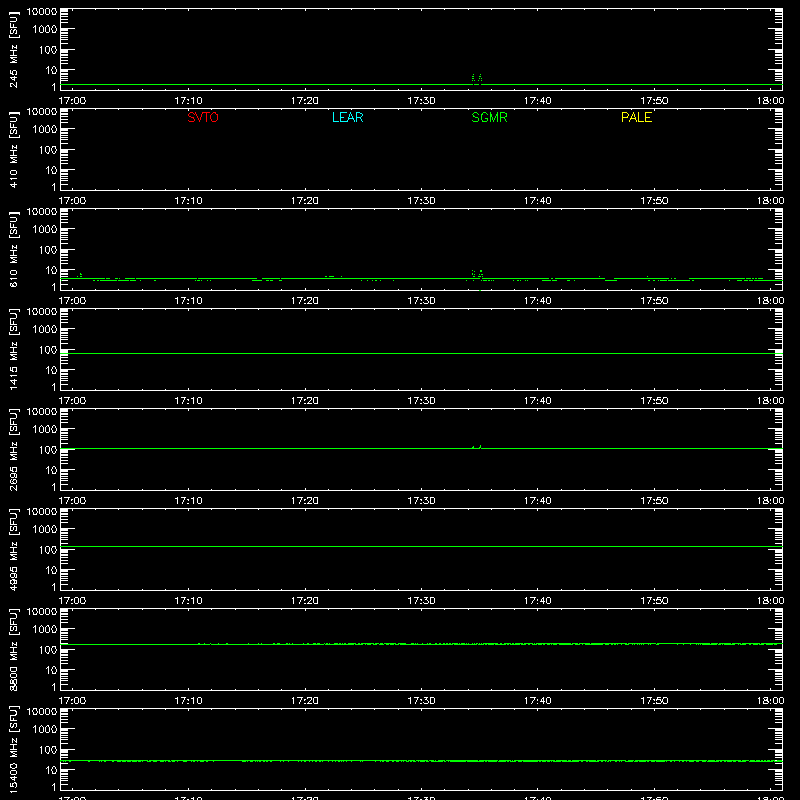Viewport: 800px width, 800px height.
Task: Click the cyan LEAR station label
Action: (x=347, y=117)
